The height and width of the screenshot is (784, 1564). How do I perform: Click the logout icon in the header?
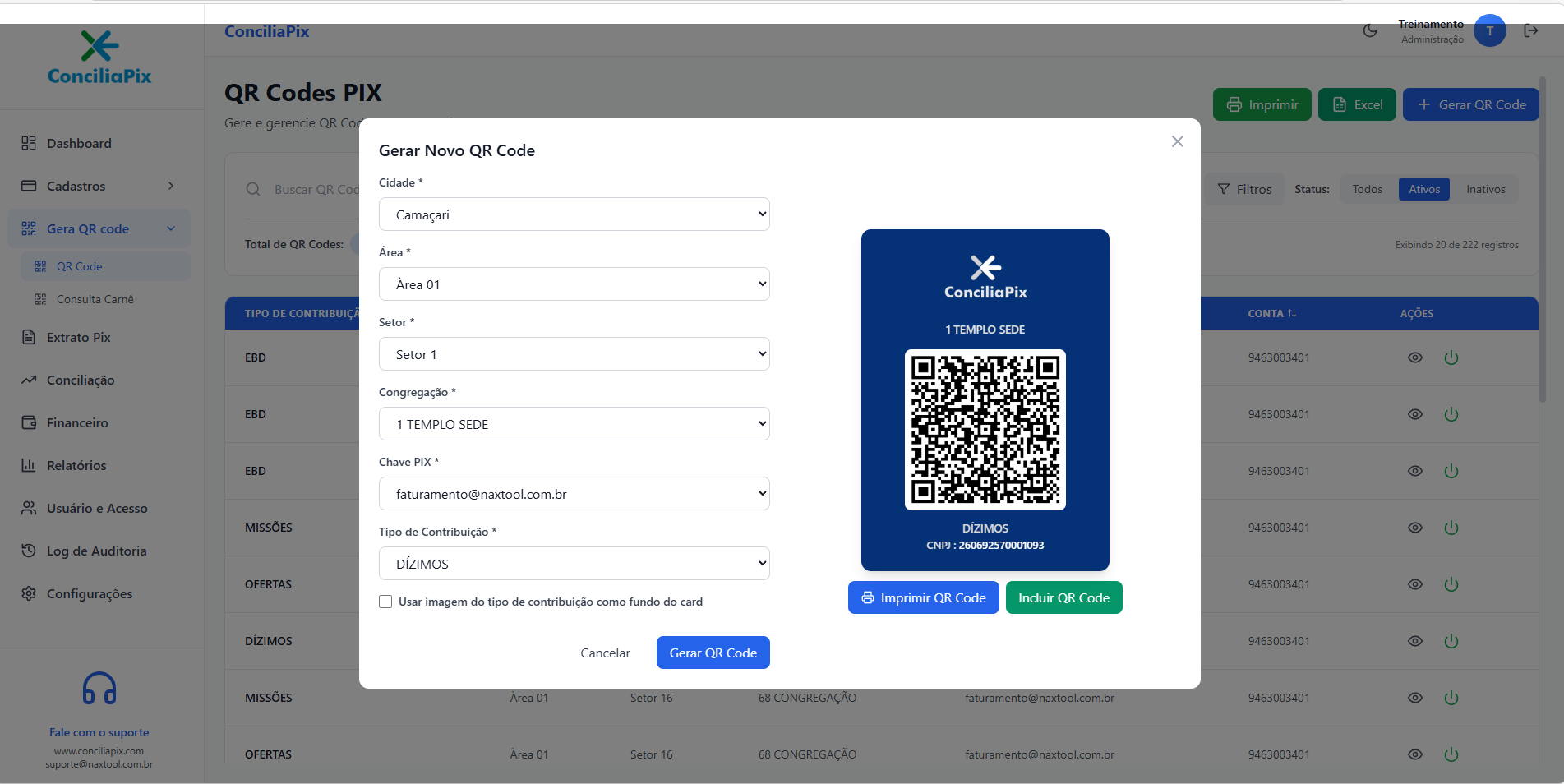click(1530, 30)
